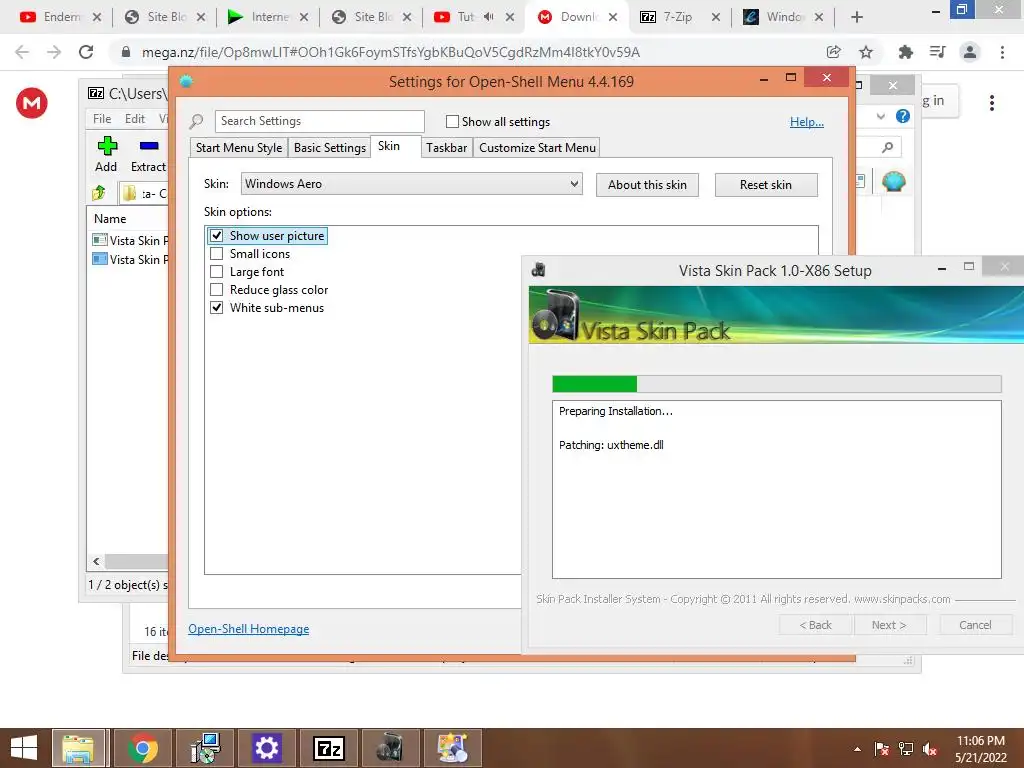Enable Small icons option
Screen dimensions: 1024x768
point(217,254)
